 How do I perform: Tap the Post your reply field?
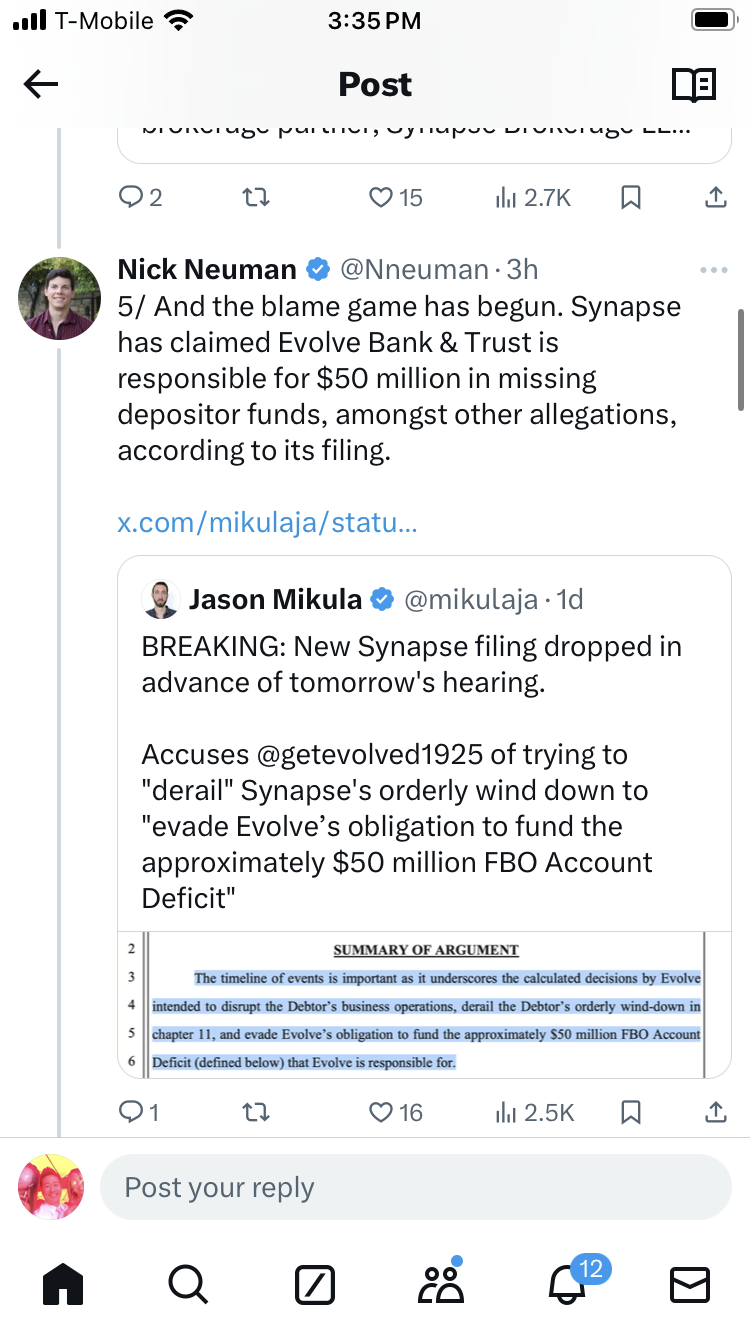click(415, 1187)
